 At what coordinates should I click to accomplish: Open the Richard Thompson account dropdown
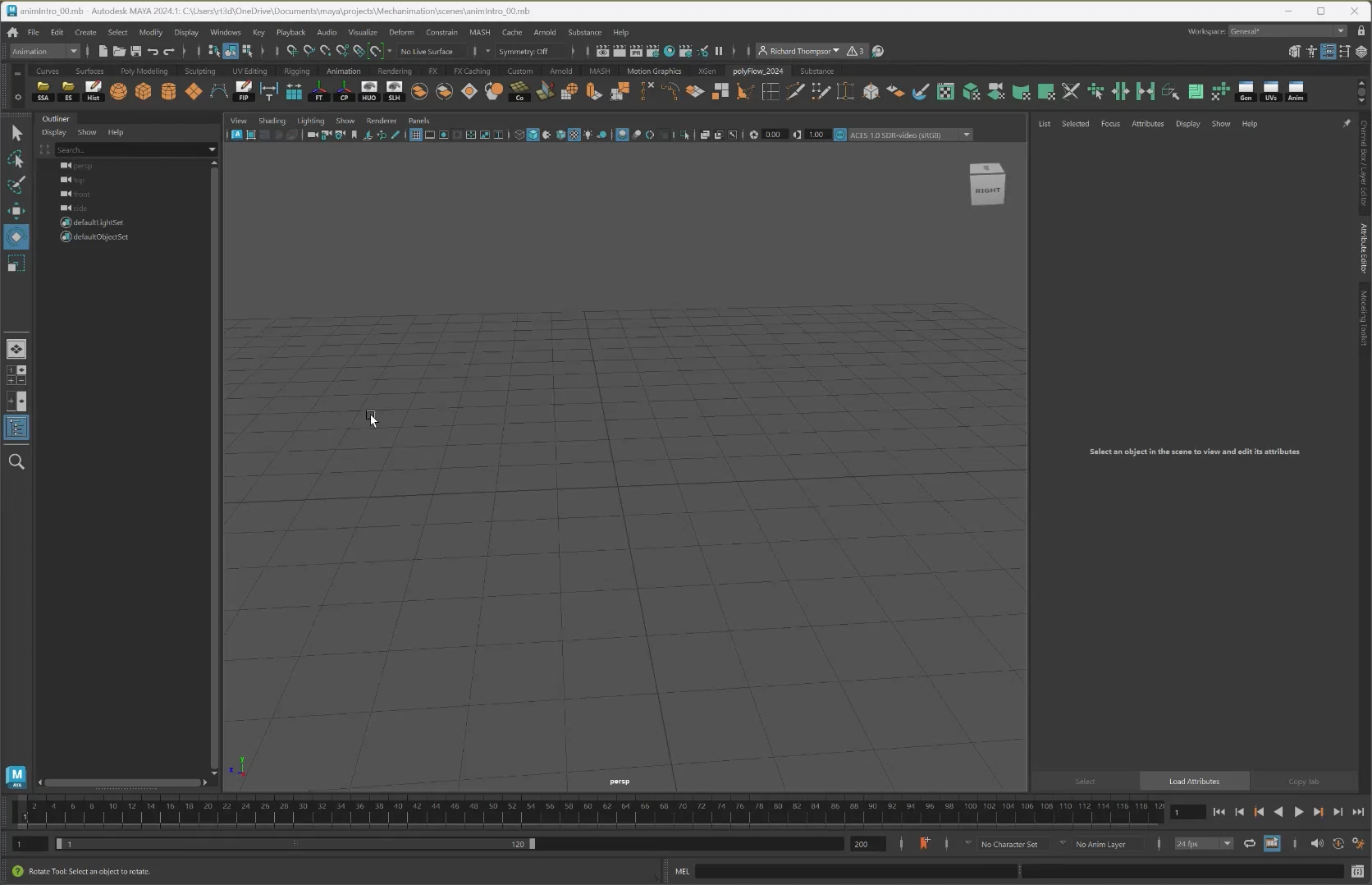[x=799, y=51]
